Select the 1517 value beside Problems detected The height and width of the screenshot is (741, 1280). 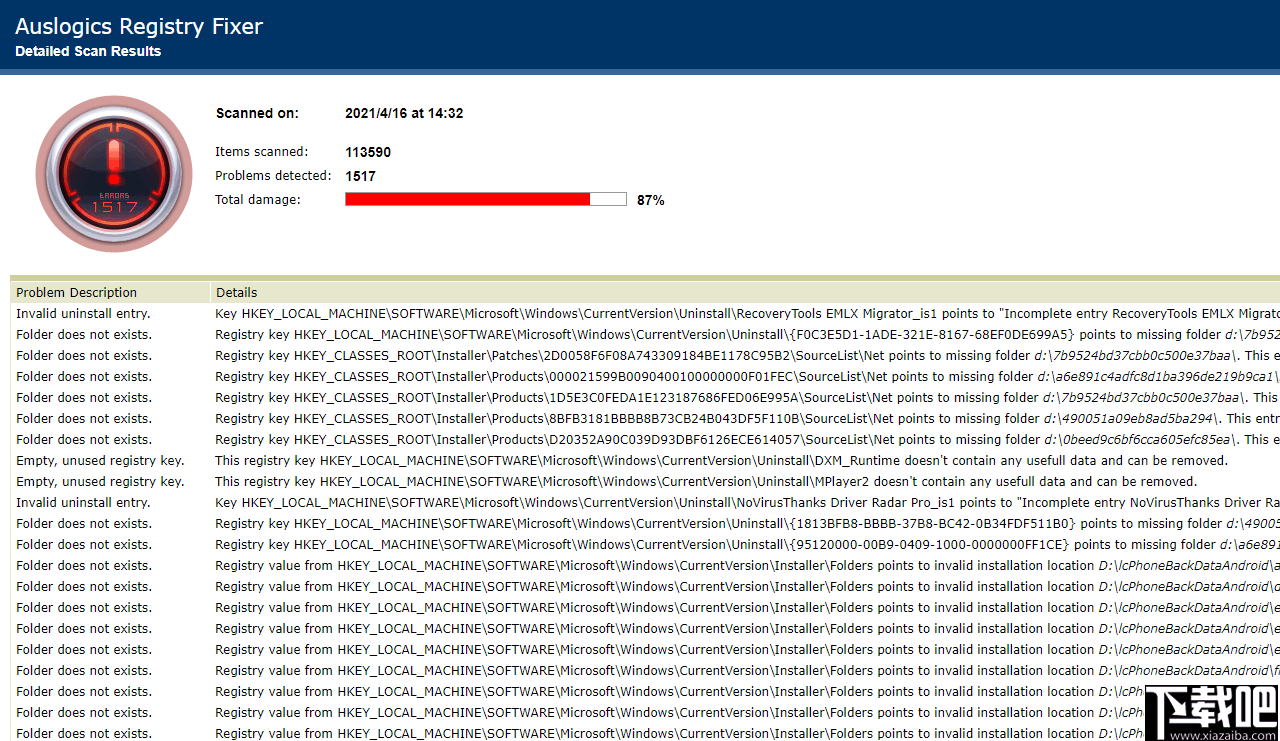[x=360, y=176]
